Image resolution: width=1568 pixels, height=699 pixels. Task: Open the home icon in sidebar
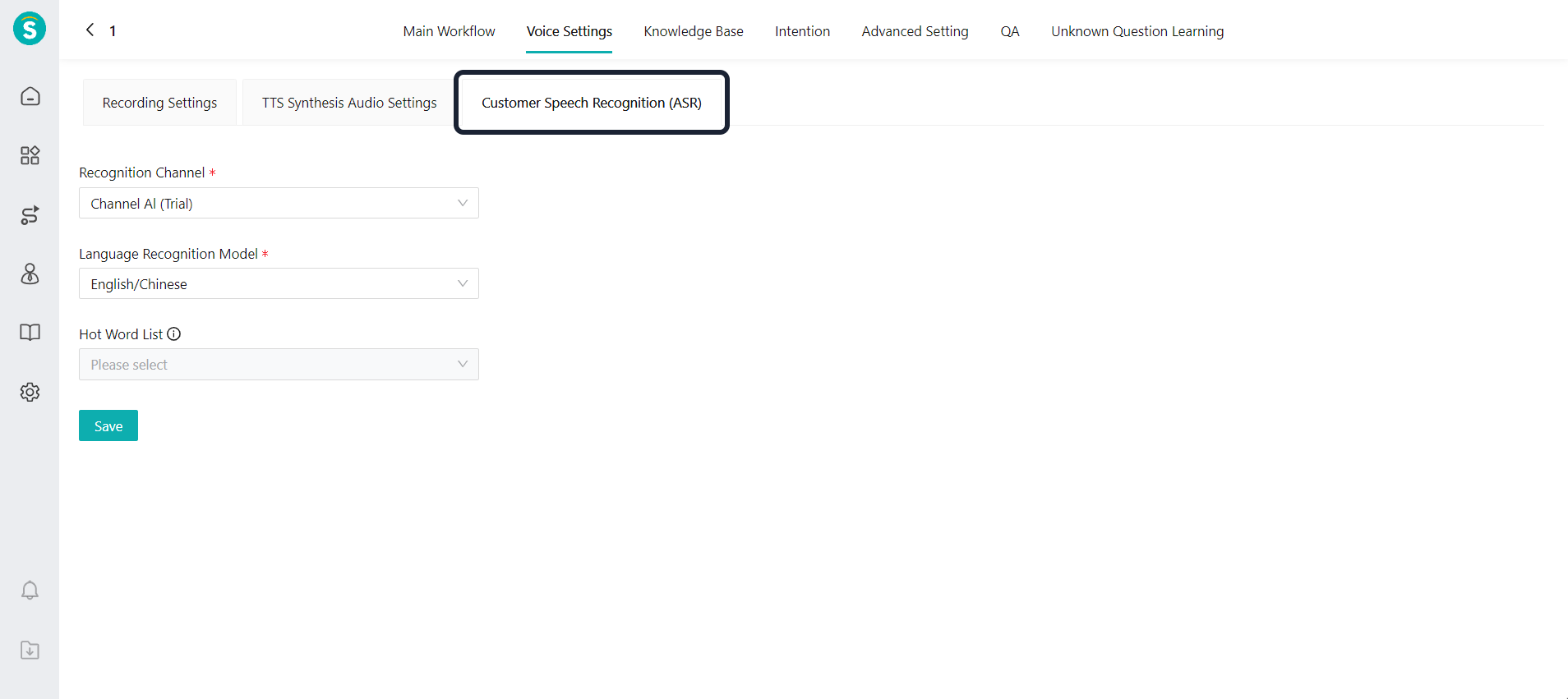(30, 96)
